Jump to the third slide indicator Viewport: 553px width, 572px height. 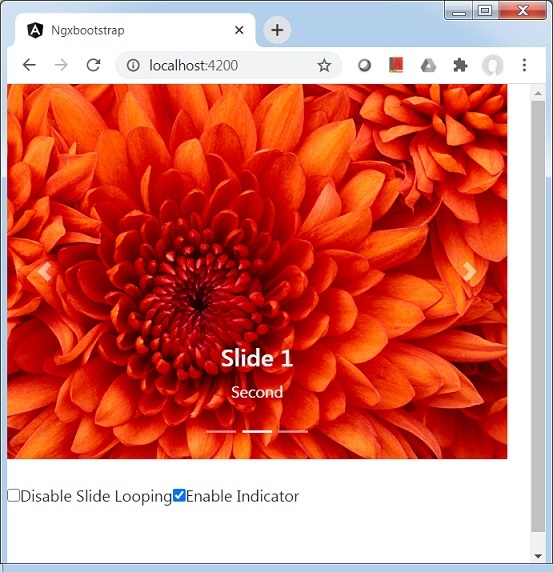(x=293, y=432)
